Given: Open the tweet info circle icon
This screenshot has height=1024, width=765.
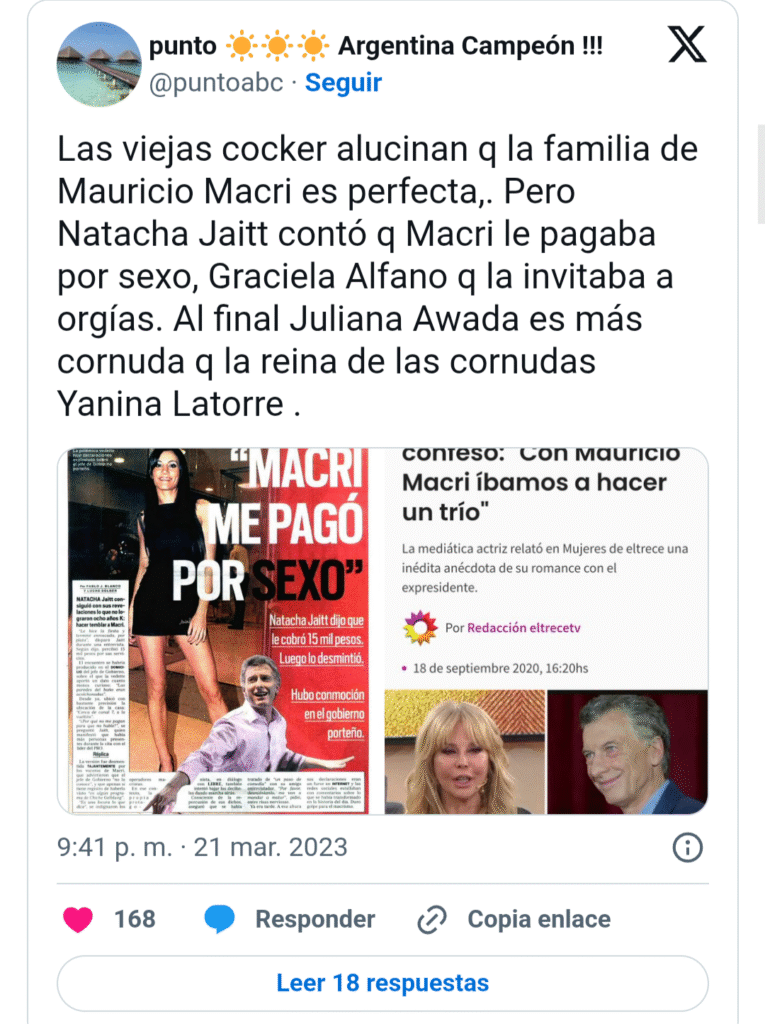Looking at the screenshot, I should (x=687, y=848).
